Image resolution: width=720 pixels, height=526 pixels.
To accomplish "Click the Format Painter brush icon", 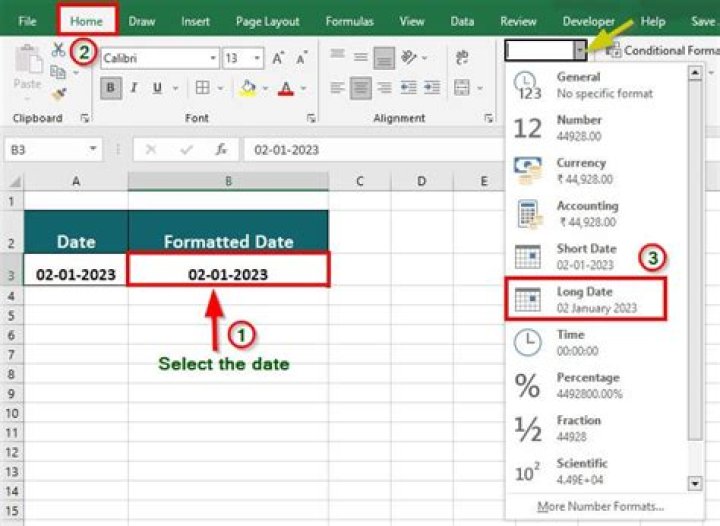I will pos(58,95).
